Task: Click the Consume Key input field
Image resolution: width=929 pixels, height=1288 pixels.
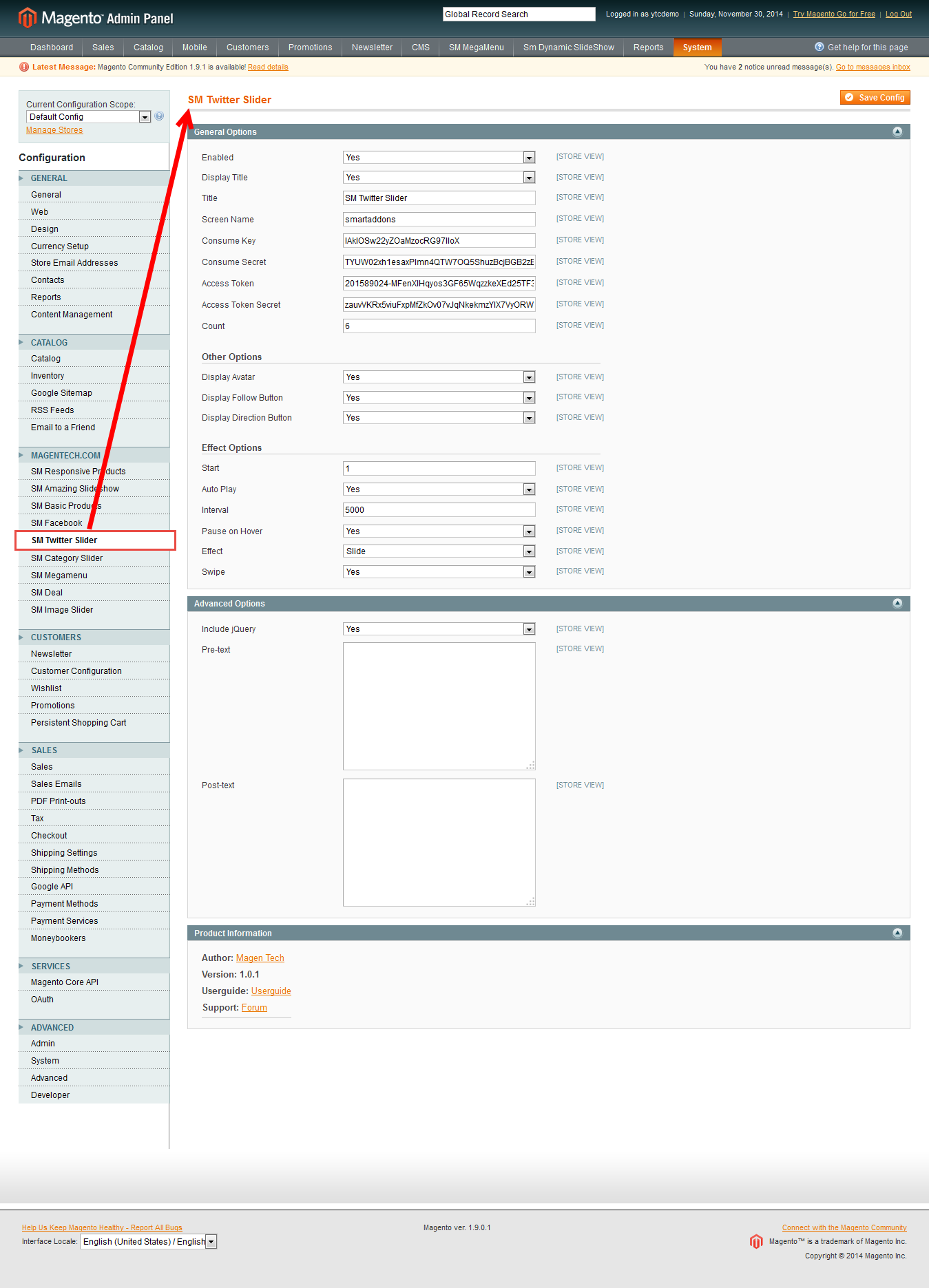Action: (x=439, y=241)
